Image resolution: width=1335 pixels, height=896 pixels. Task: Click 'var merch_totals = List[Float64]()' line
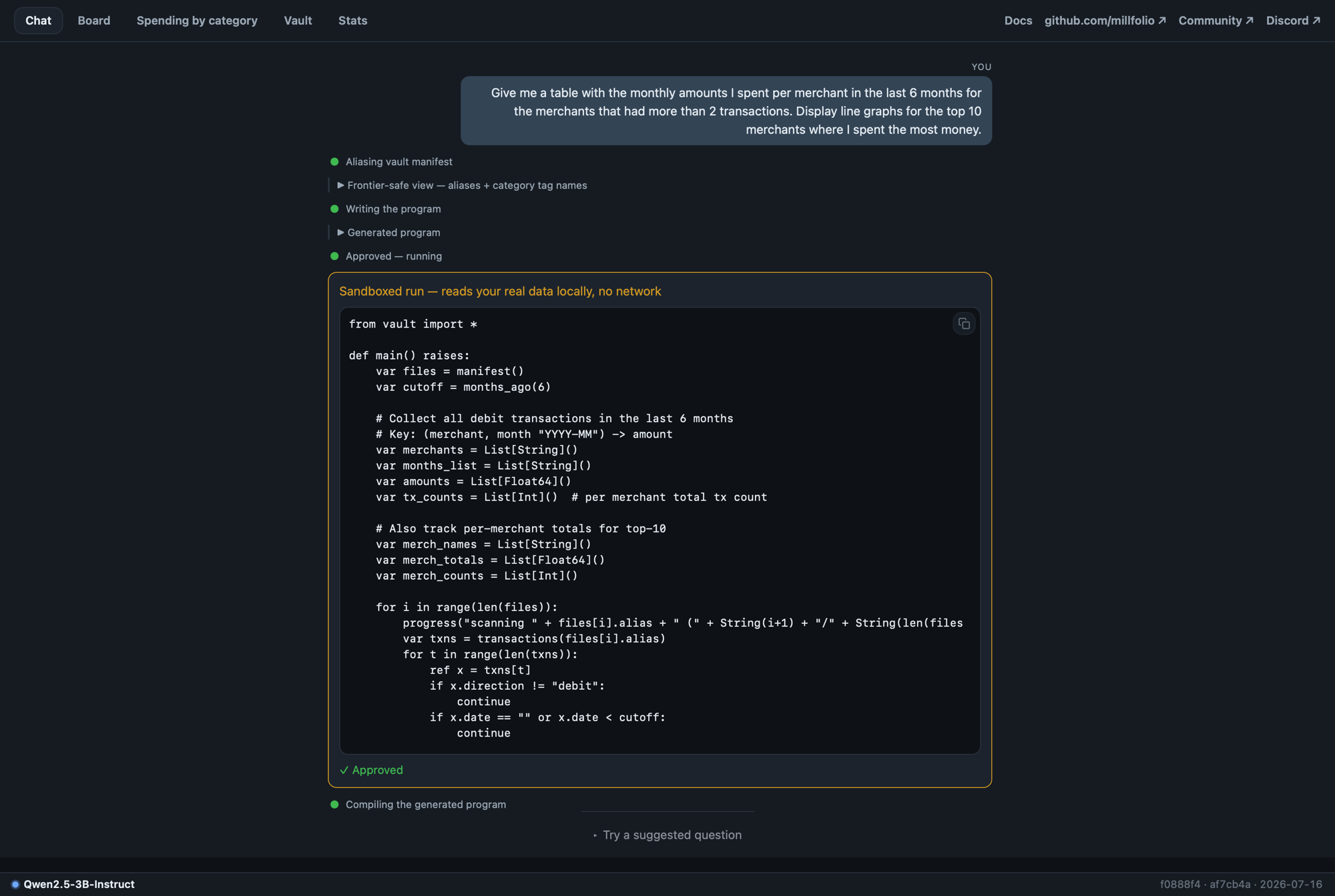pyautogui.click(x=490, y=560)
